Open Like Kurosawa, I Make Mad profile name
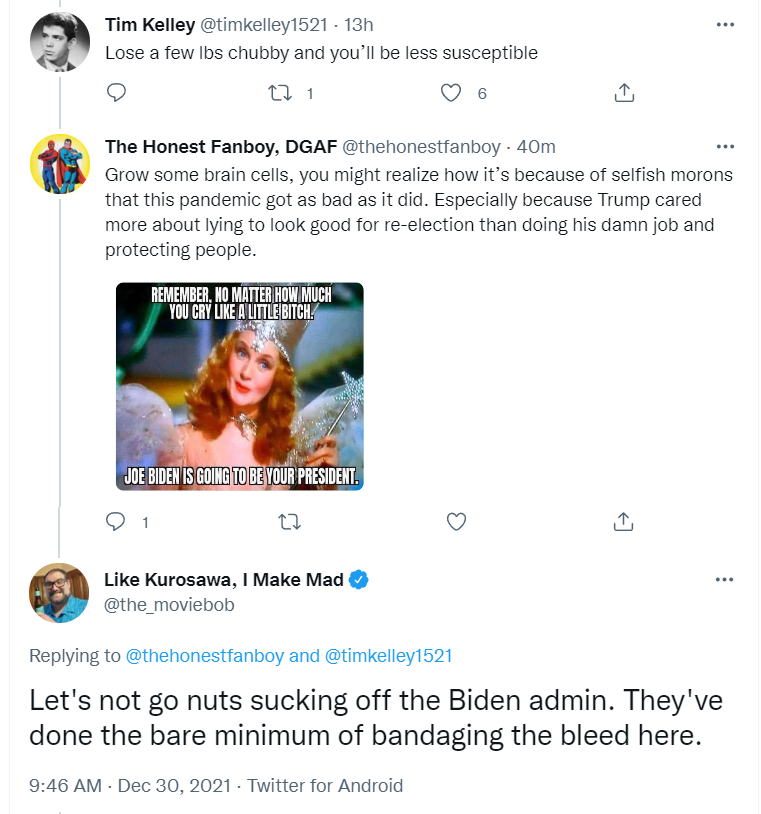Image resolution: width=761 pixels, height=814 pixels. point(224,579)
